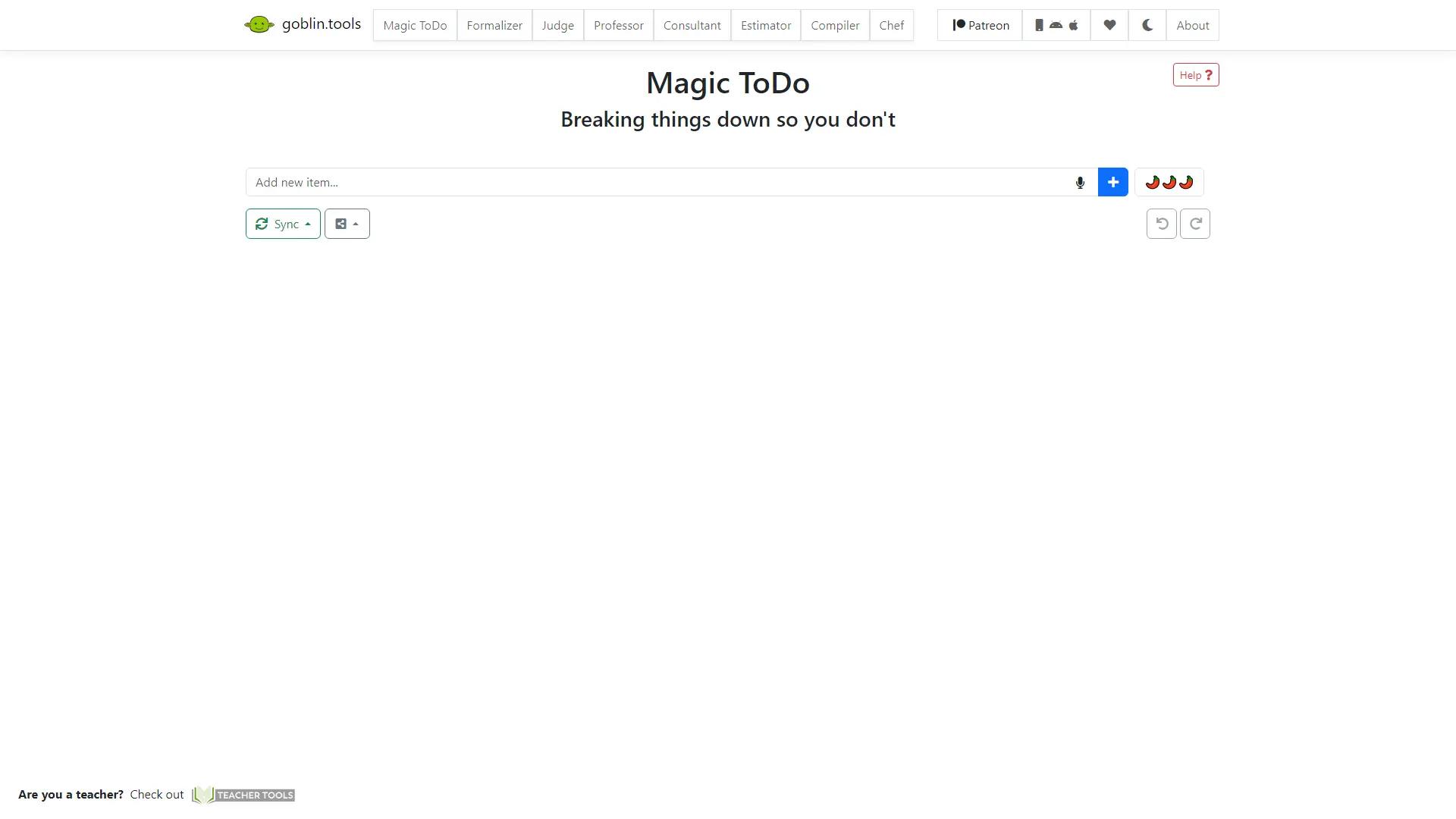Expand the share menu next to Sync
This screenshot has width=1456, height=819.
[x=347, y=223]
